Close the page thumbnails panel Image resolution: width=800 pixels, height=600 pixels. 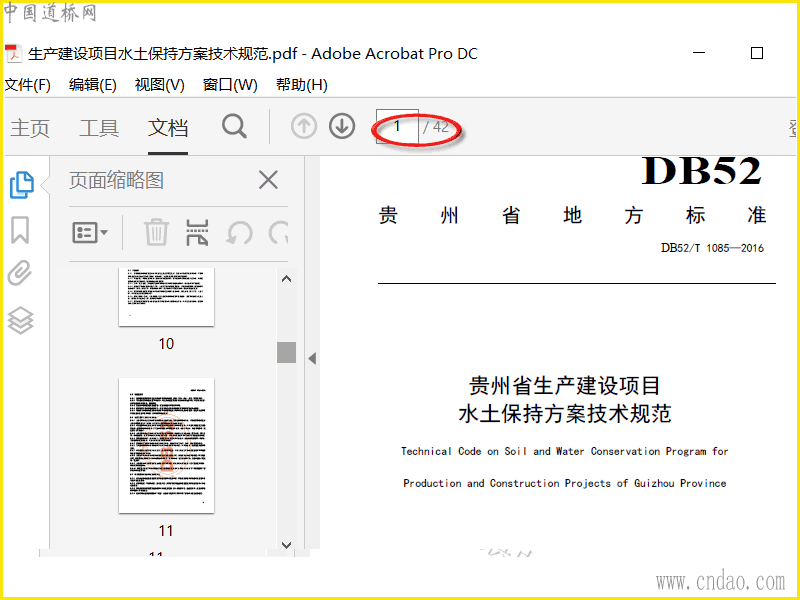268,180
